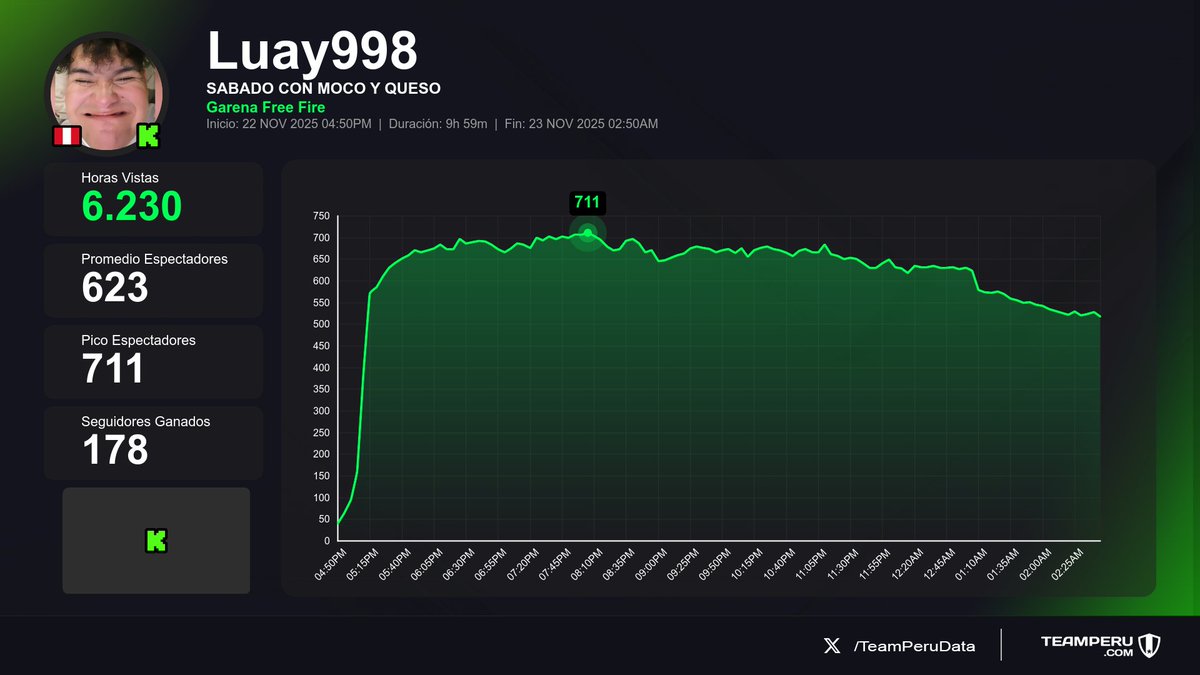Click the X social network icon

pyautogui.click(x=832, y=646)
